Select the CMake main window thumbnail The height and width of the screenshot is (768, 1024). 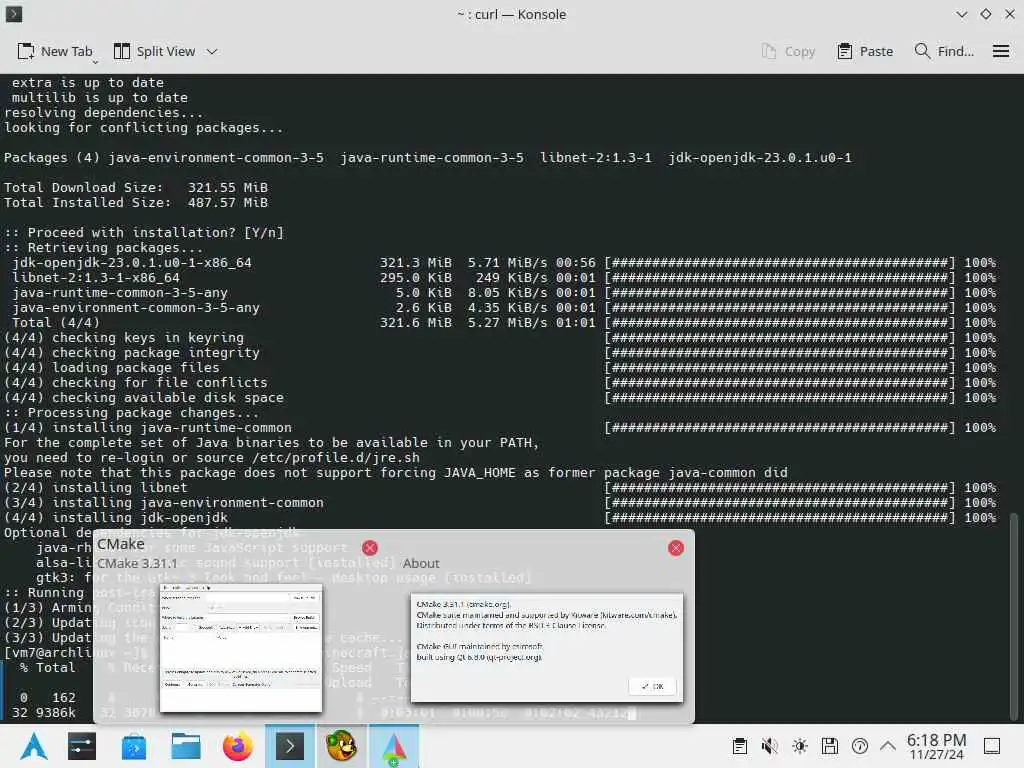click(241, 648)
